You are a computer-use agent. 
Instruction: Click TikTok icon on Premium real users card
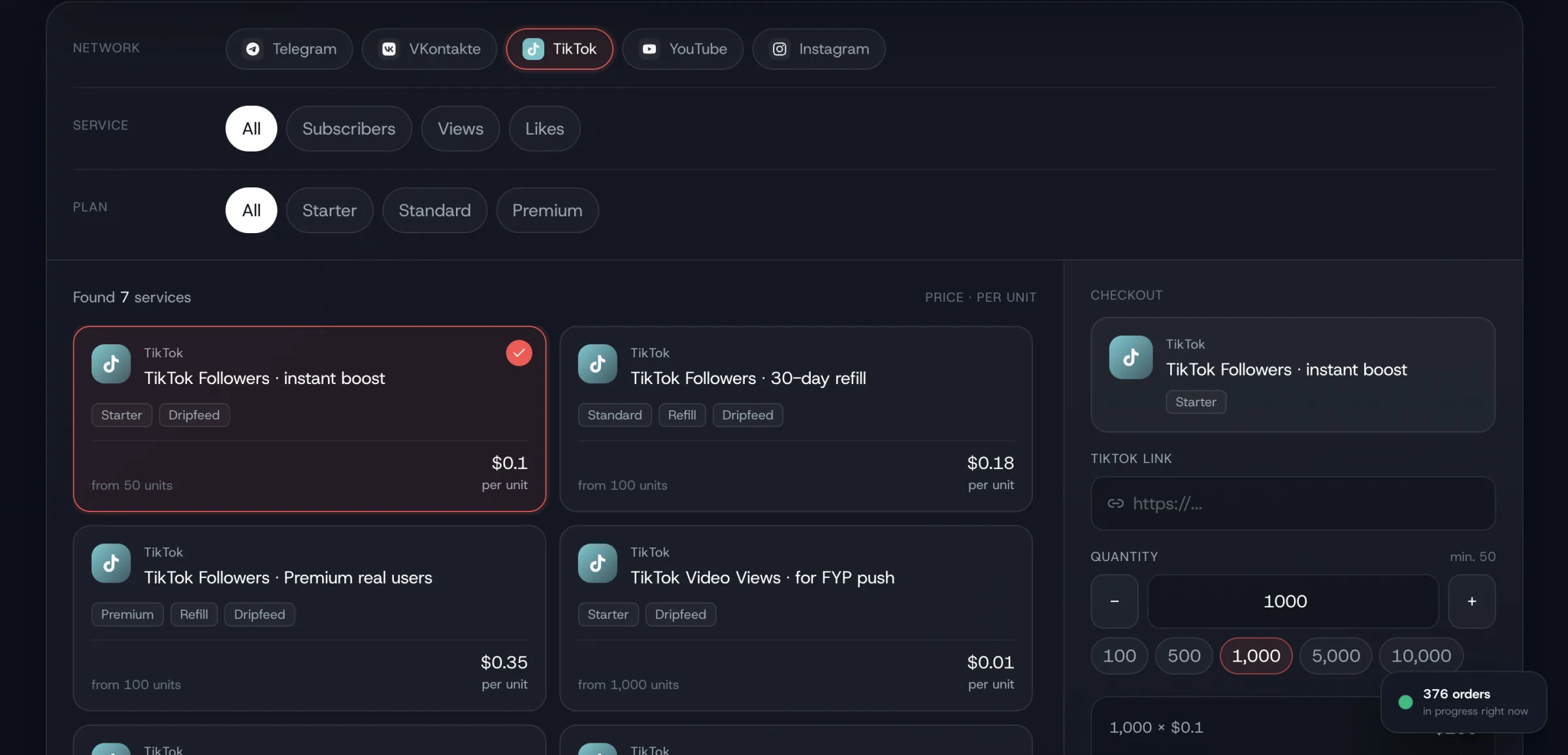pyautogui.click(x=111, y=563)
